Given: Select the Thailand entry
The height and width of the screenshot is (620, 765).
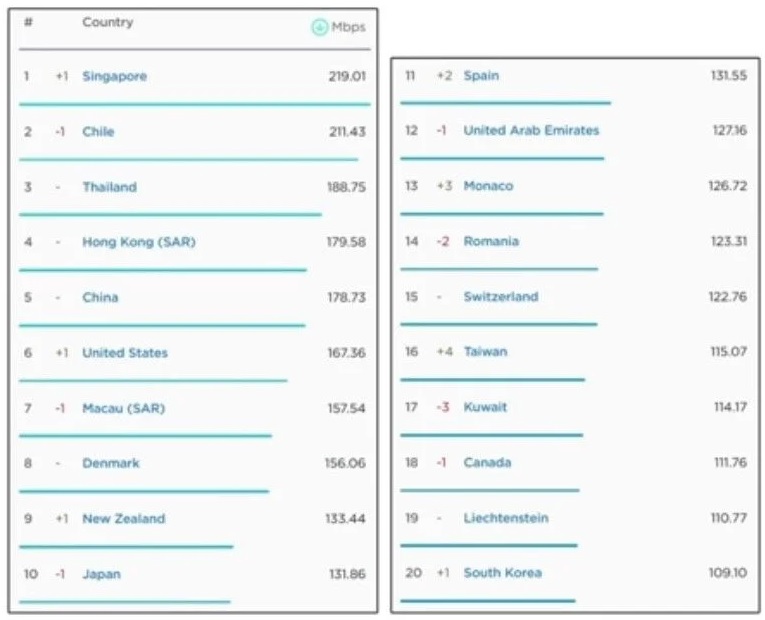Looking at the screenshot, I should tap(109, 187).
